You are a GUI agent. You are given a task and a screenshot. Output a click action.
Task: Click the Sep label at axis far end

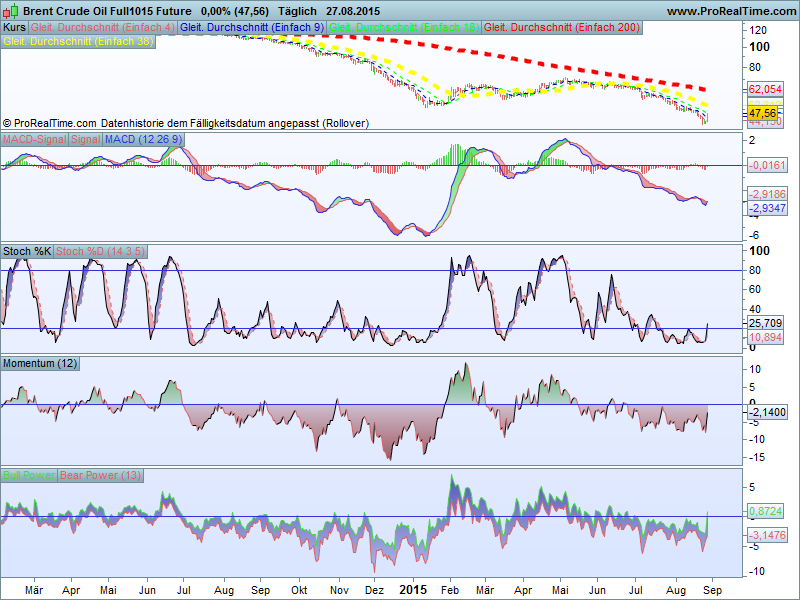click(713, 590)
